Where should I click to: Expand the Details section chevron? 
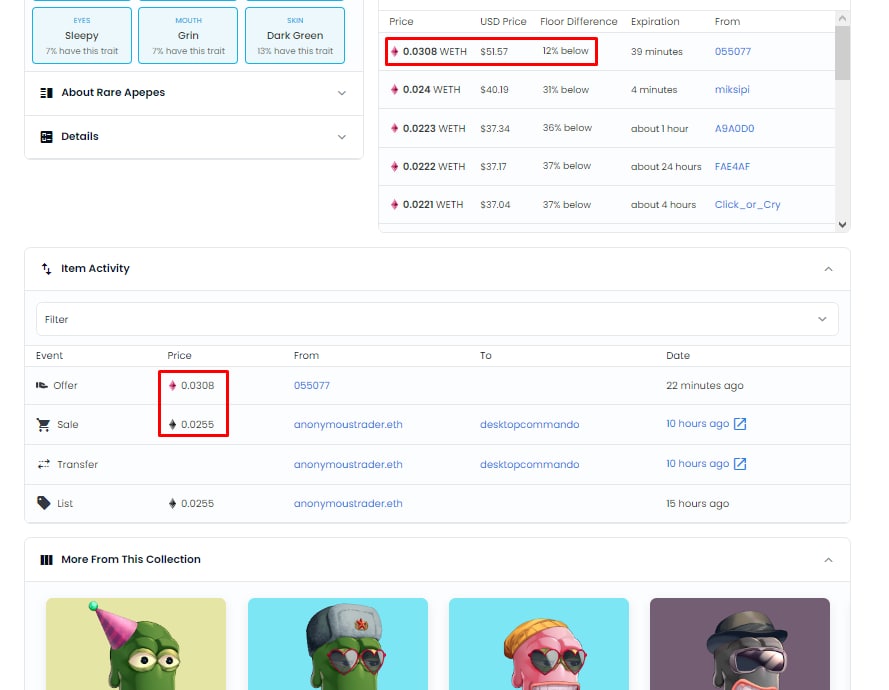[x=341, y=137]
